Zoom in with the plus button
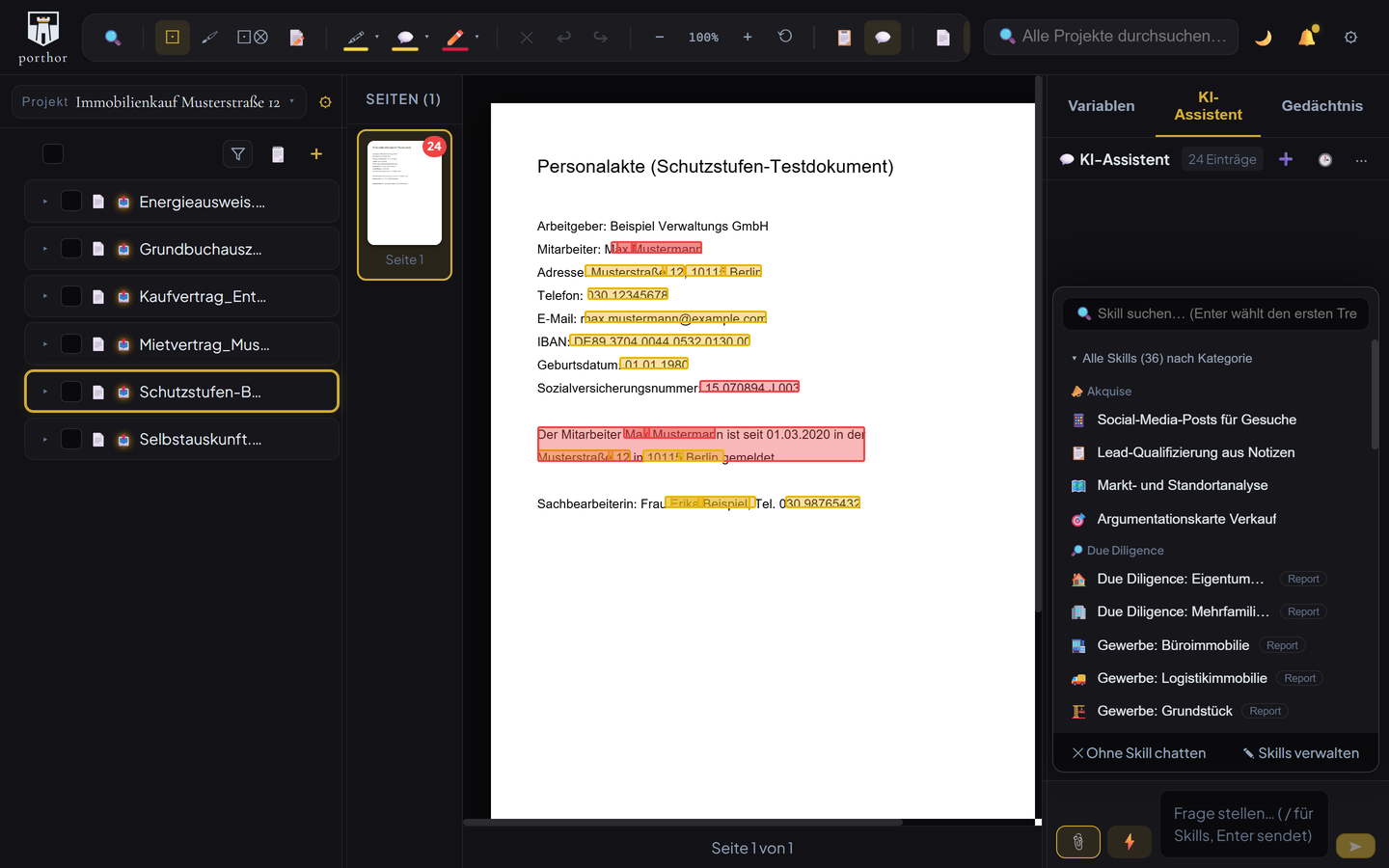The height and width of the screenshot is (868, 1389). [x=748, y=38]
